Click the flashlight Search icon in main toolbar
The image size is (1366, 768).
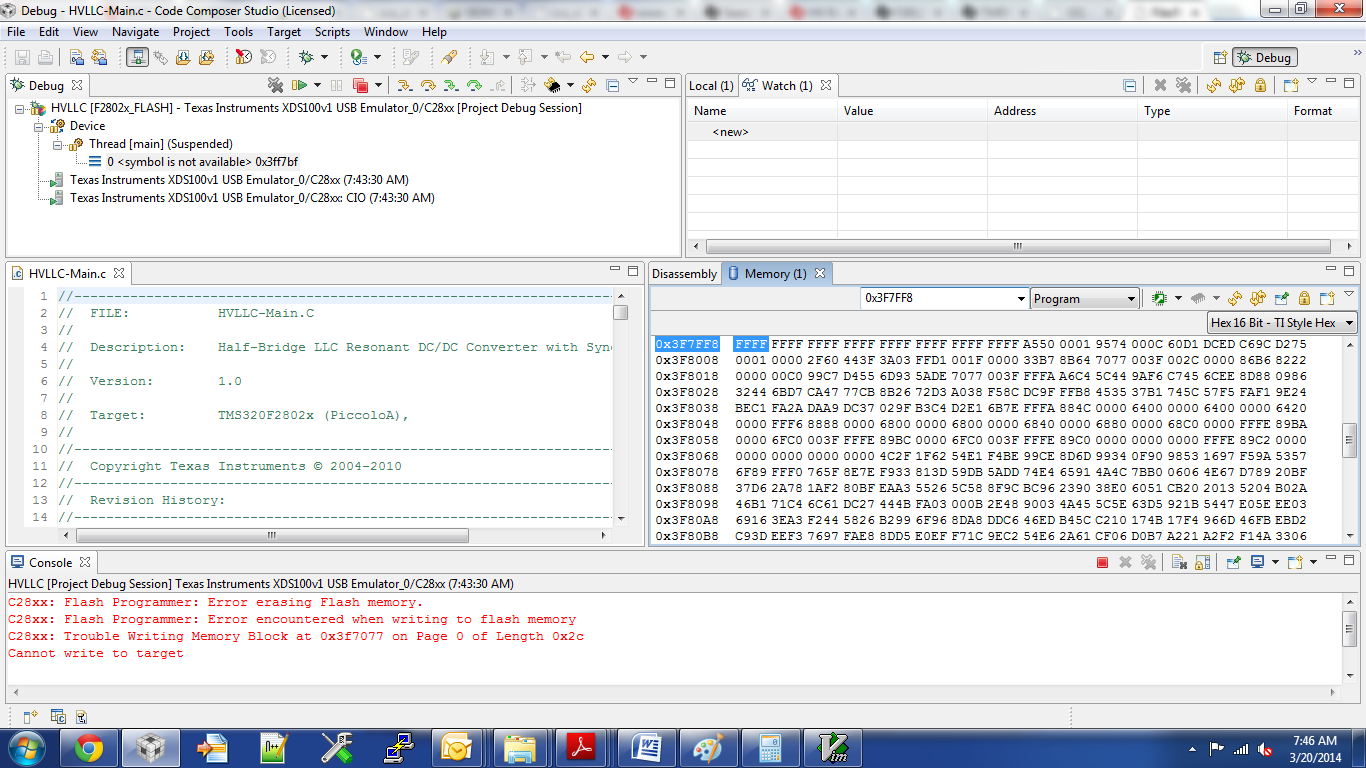click(x=450, y=57)
